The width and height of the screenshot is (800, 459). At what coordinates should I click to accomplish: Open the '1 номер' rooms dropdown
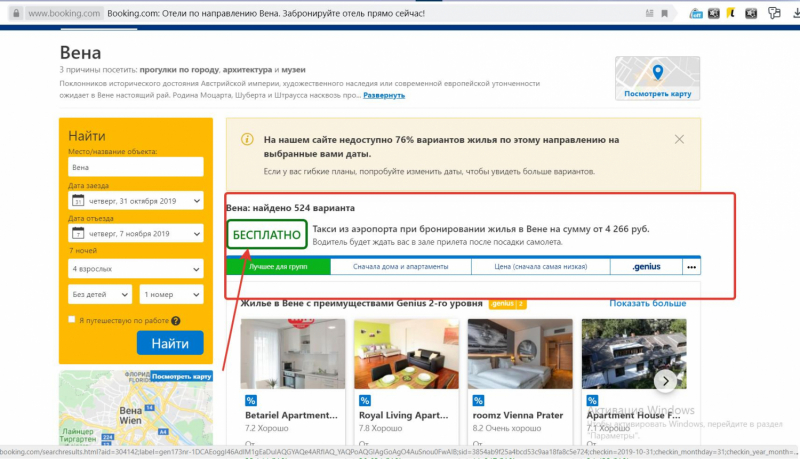[171, 294]
